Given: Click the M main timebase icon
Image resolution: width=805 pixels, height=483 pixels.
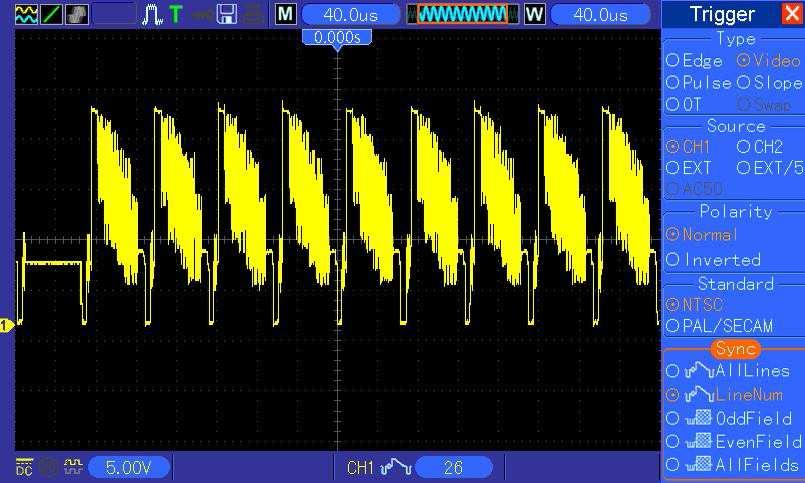Looking at the screenshot, I should [285, 14].
